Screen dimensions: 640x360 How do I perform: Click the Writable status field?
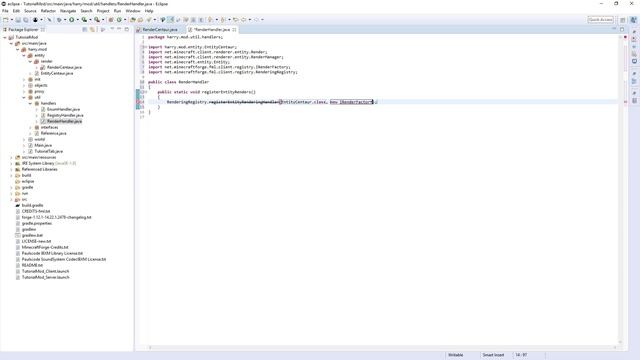click(456, 355)
